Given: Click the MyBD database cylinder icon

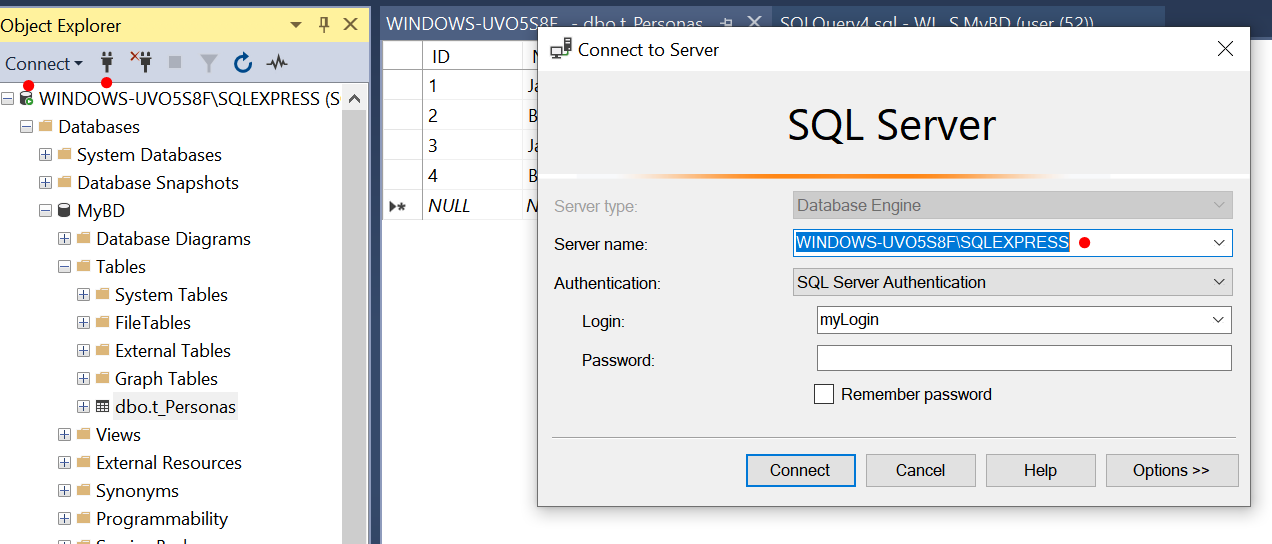Looking at the screenshot, I should click(65, 211).
